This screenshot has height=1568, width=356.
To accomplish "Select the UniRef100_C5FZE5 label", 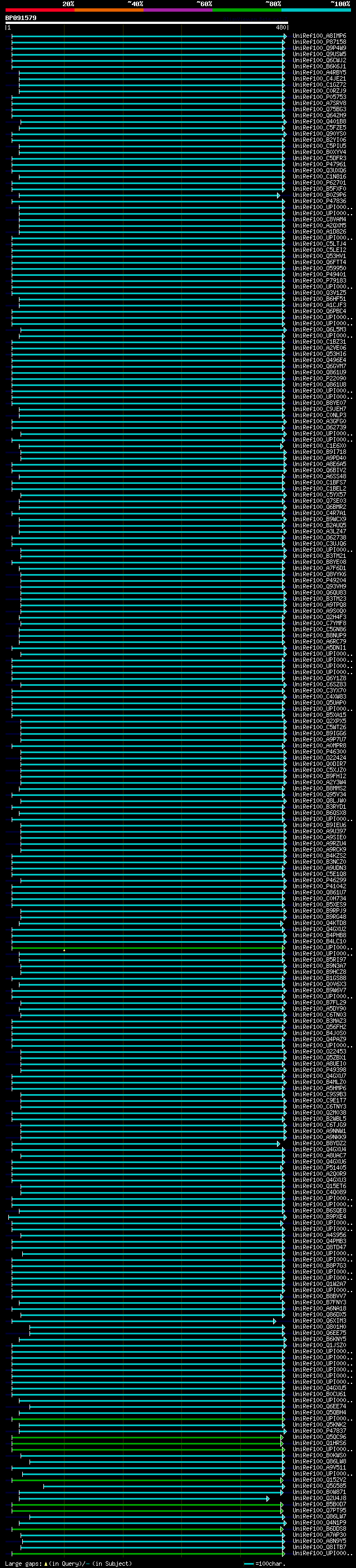I will [319, 128].
